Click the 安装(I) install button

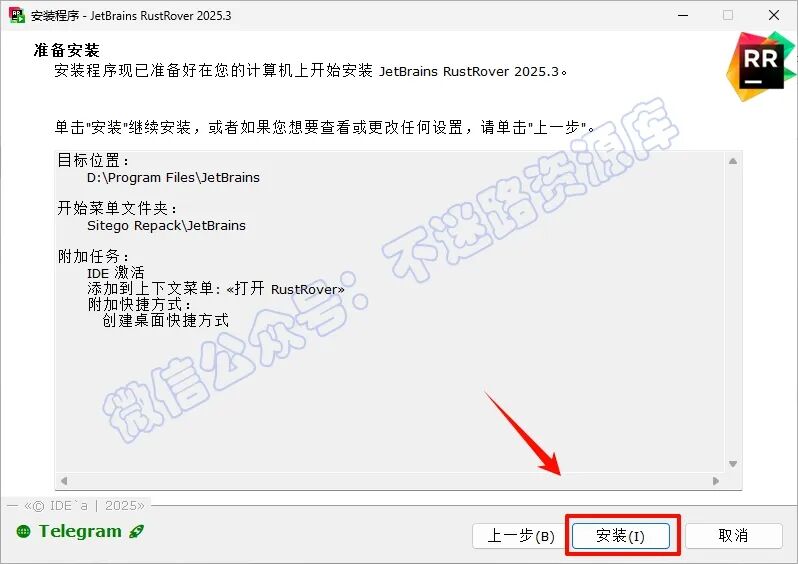click(x=620, y=535)
